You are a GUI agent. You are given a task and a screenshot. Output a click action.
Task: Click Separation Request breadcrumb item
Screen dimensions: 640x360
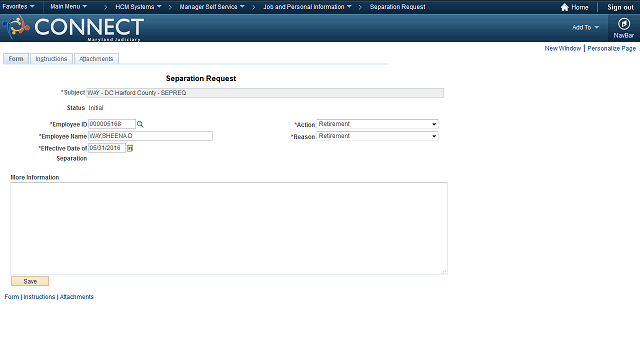[x=398, y=7]
